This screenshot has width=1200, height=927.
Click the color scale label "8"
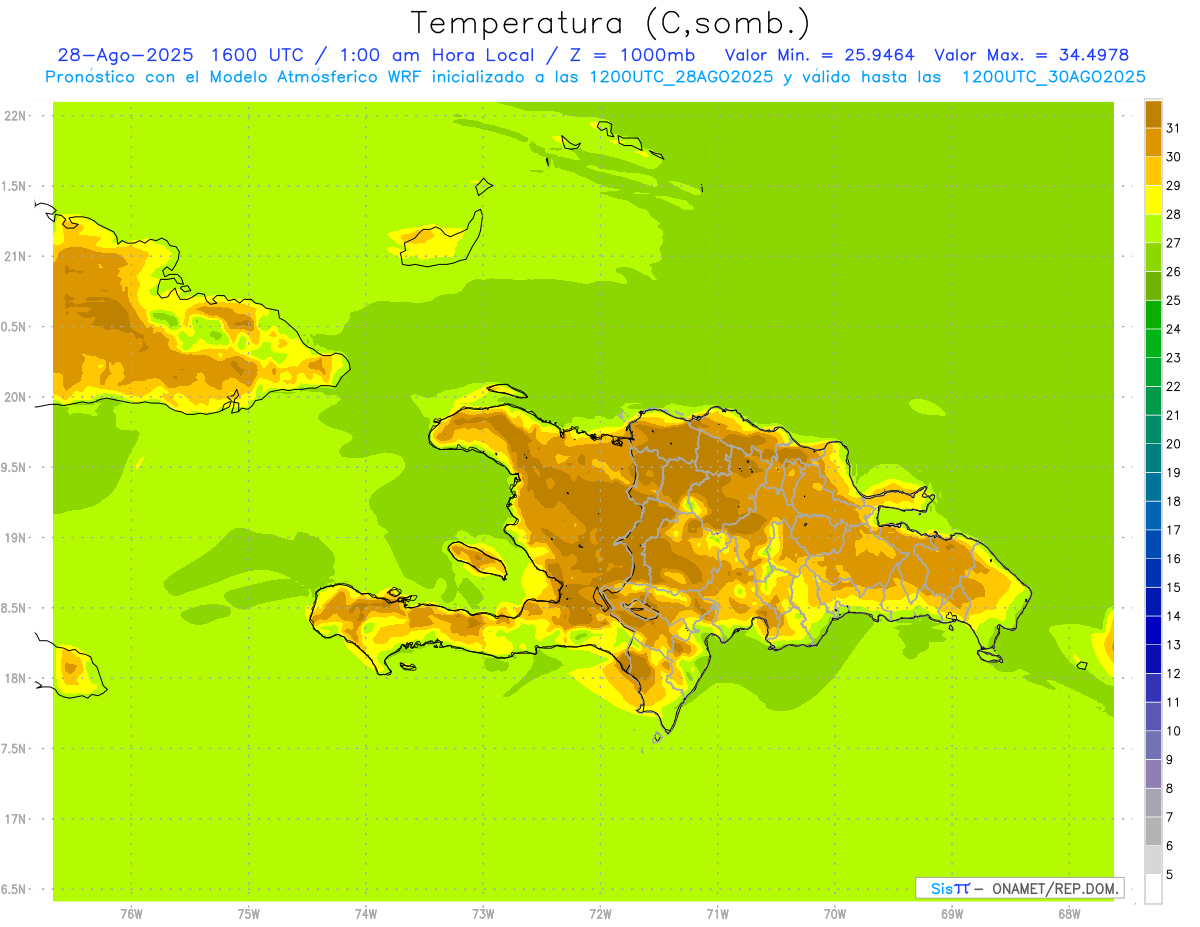(1170, 789)
